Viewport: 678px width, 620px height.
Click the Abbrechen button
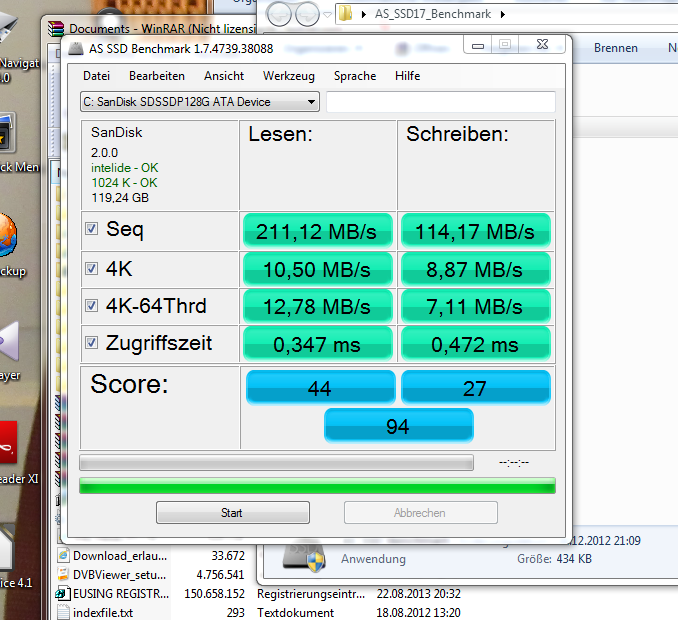pos(421,513)
